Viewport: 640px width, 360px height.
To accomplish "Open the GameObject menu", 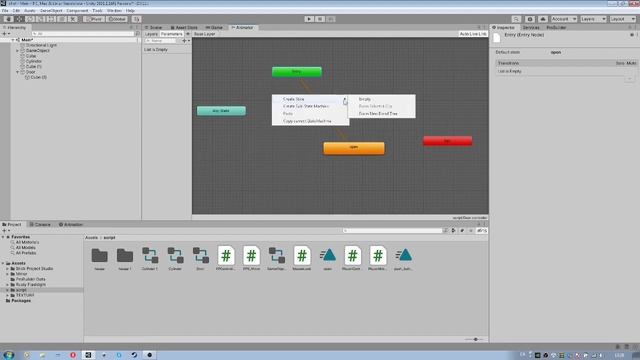I will pyautogui.click(x=51, y=11).
